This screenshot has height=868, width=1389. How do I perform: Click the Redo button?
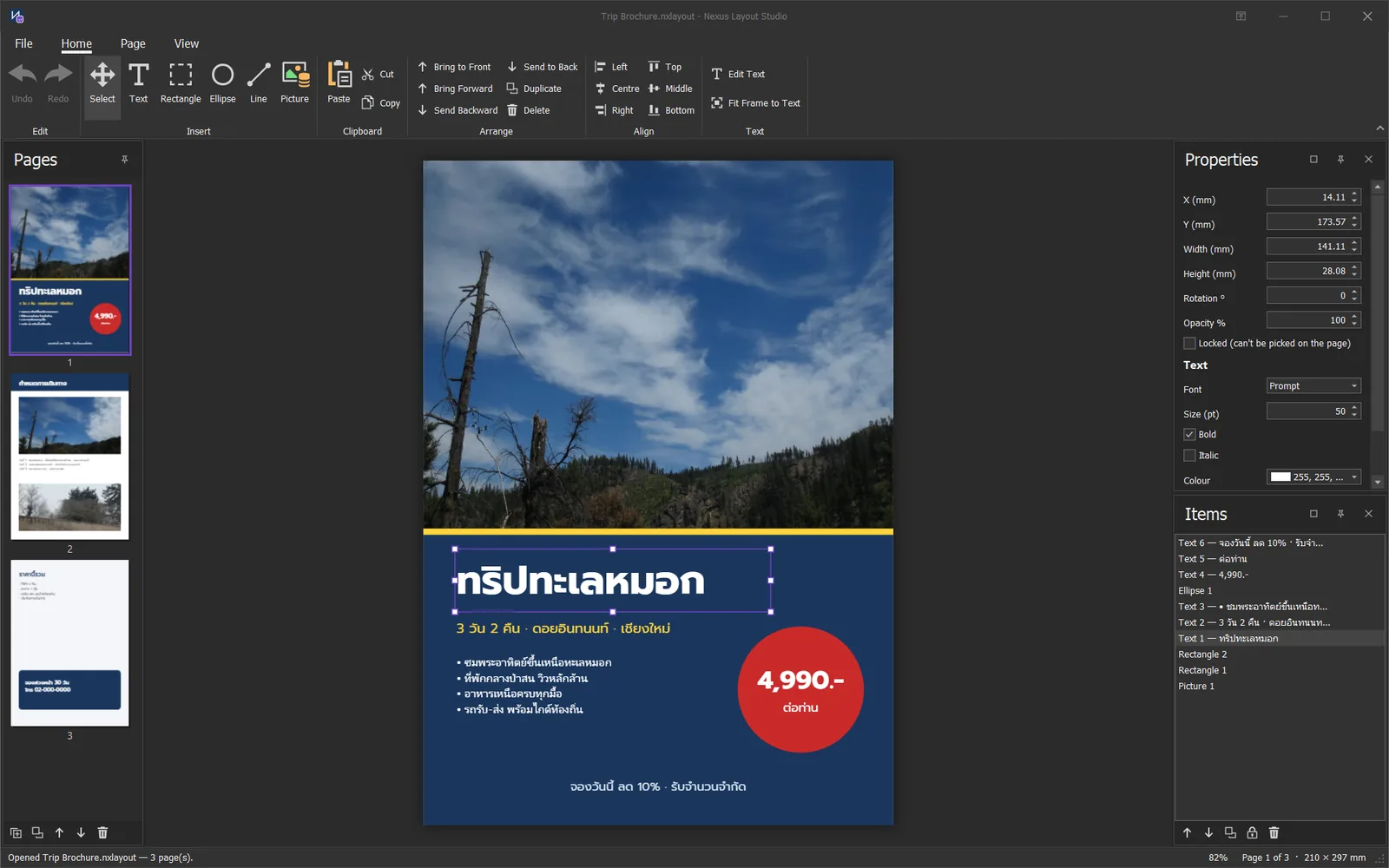(58, 83)
